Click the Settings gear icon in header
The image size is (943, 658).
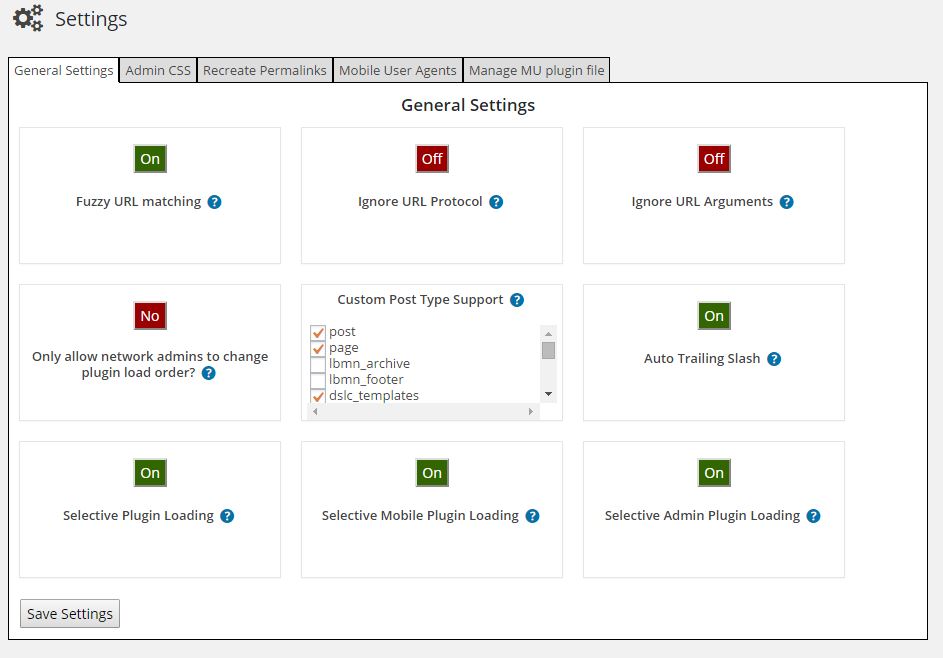click(28, 18)
